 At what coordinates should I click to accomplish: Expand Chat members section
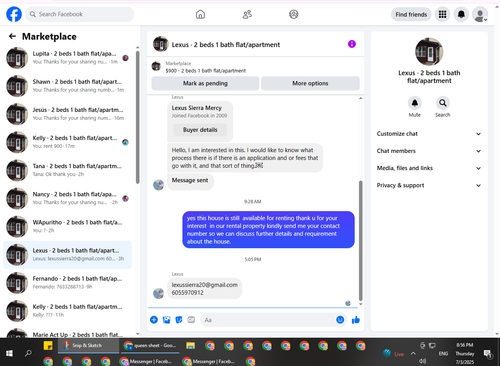click(x=429, y=151)
